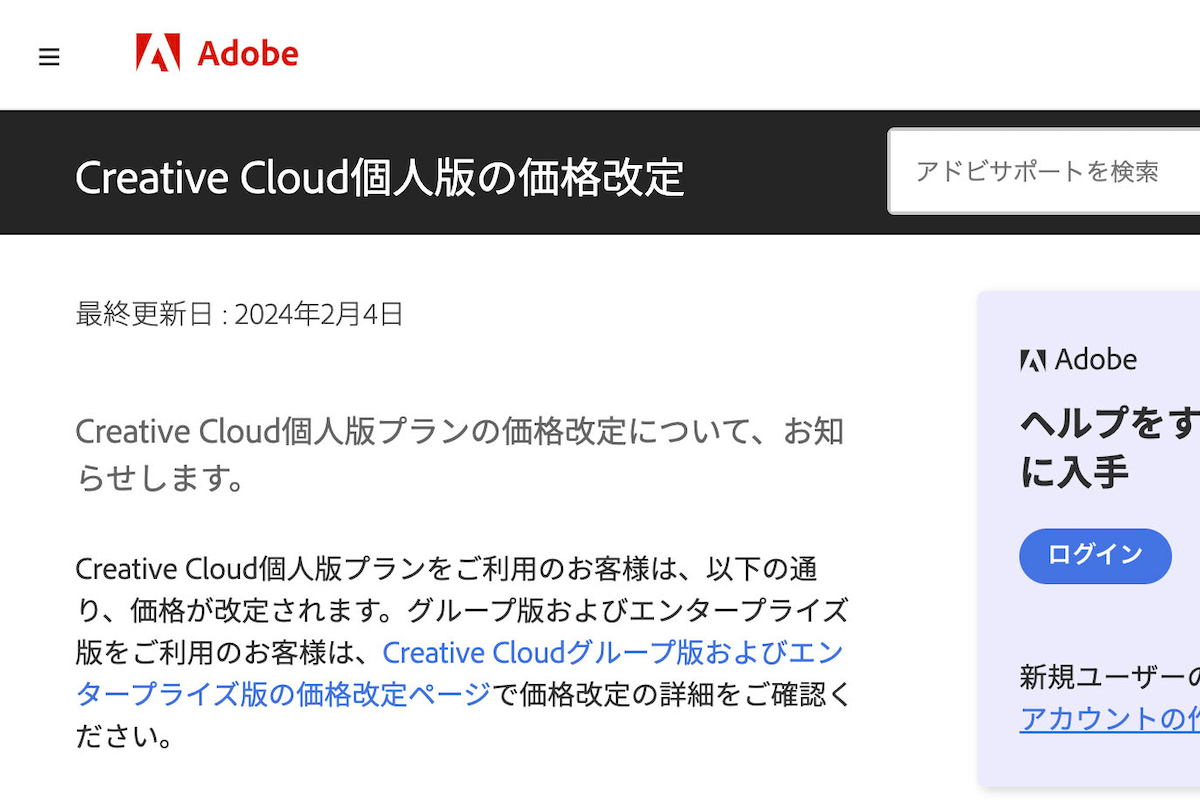1200x800 pixels.
Task: Click the blue login button in the sidebar
Action: (1095, 557)
